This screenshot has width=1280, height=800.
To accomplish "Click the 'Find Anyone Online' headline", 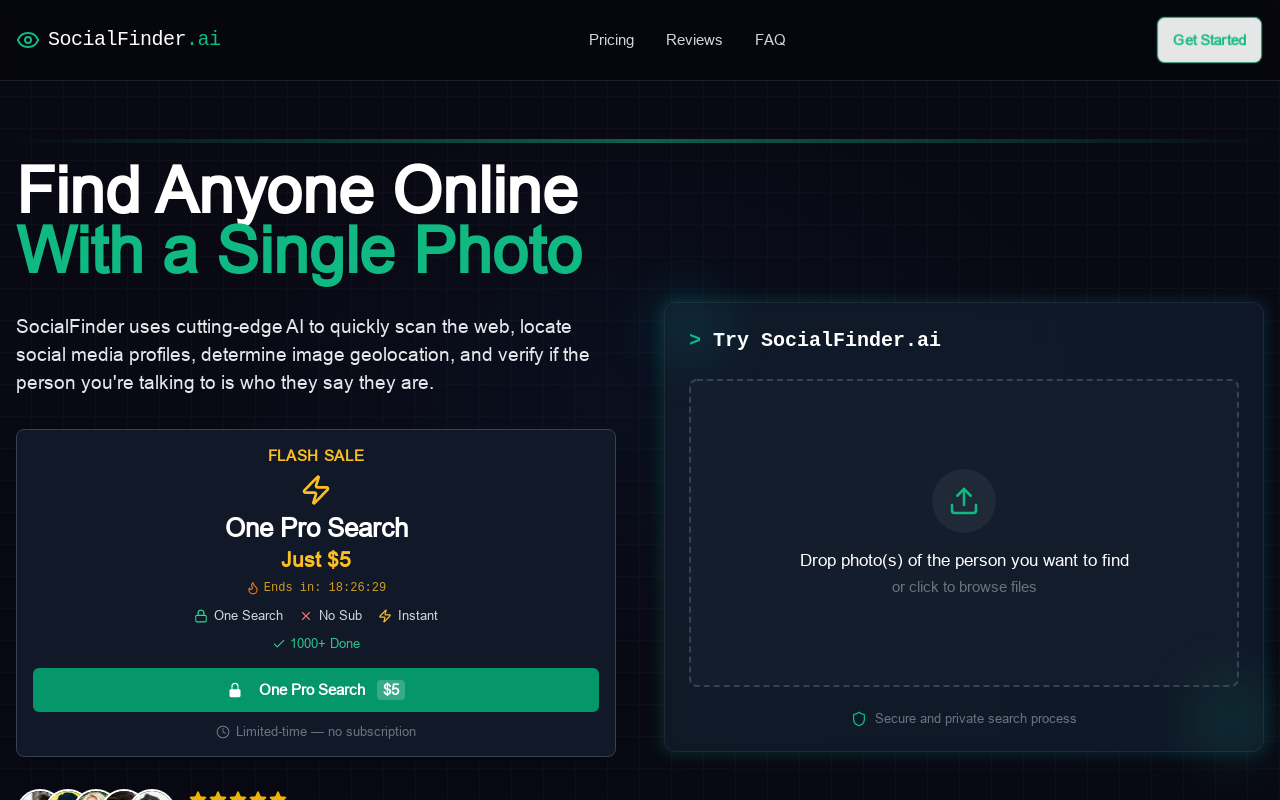I will click(x=297, y=190).
